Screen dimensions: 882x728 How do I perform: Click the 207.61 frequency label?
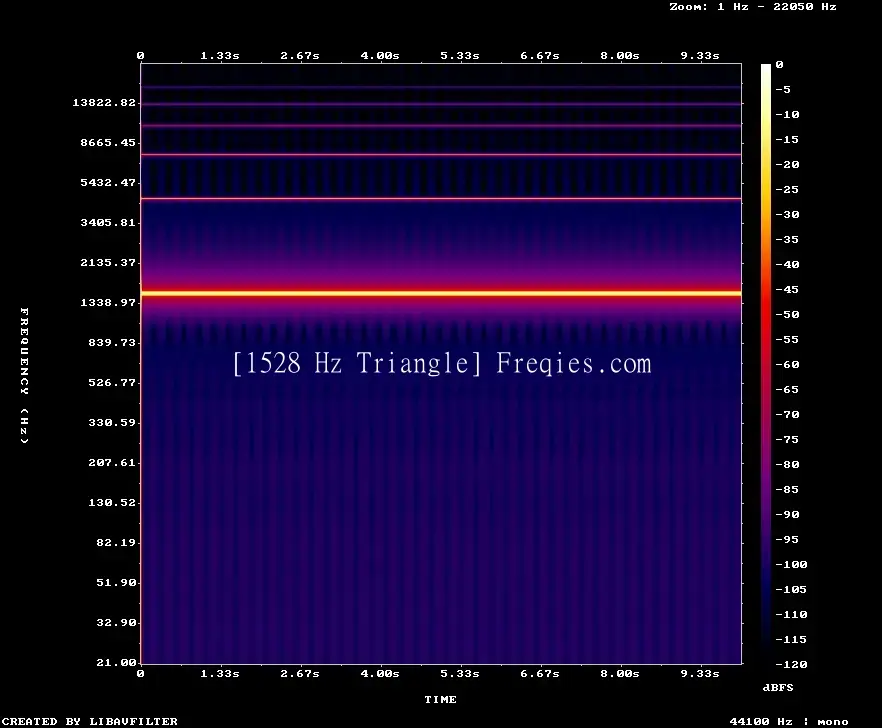click(112, 462)
